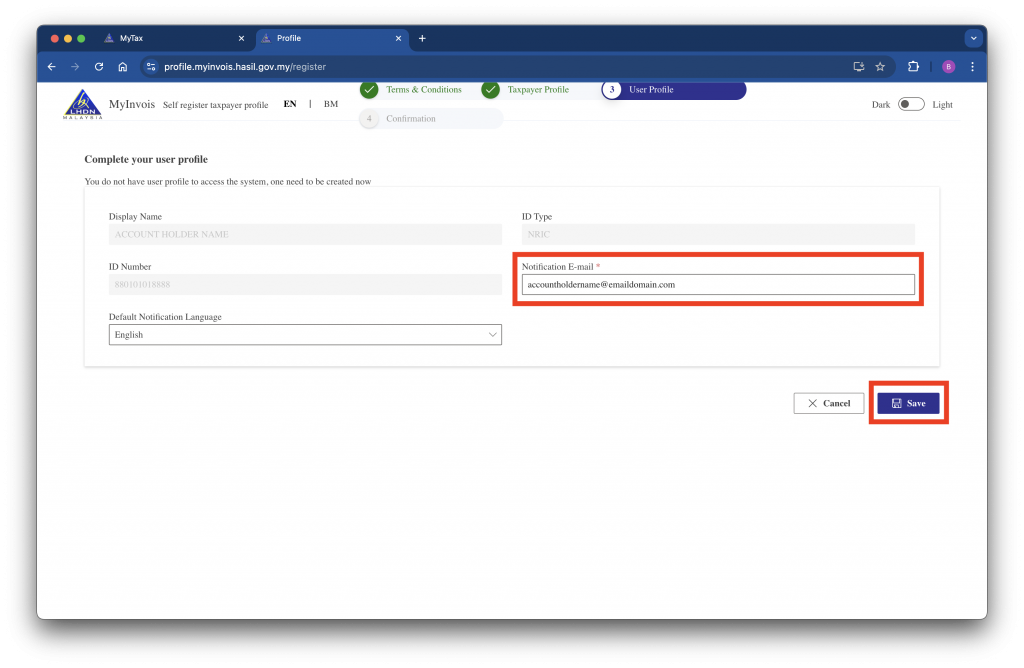Screen dimensions: 1024x668
Task: Bookmark this page with the star icon
Action: [x=880, y=67]
